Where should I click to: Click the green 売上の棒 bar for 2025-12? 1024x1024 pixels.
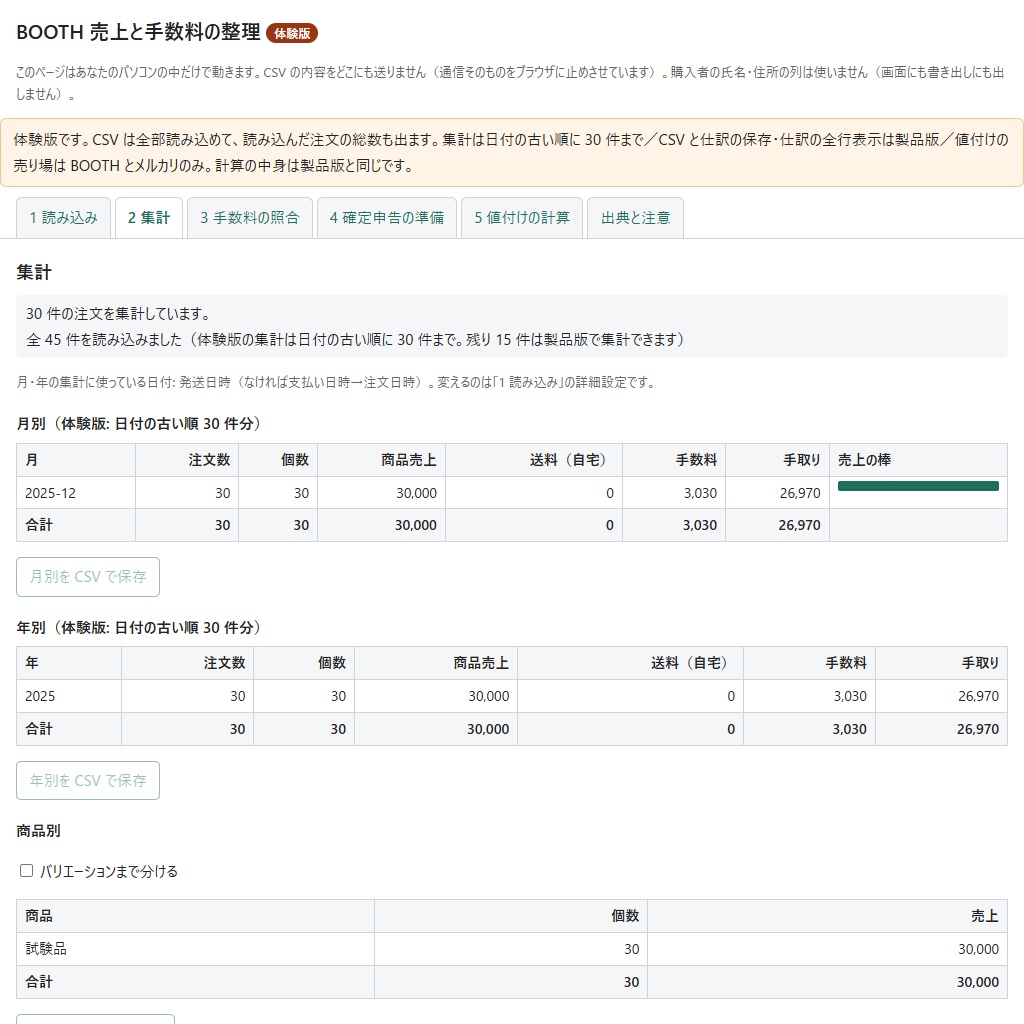pyautogui.click(x=918, y=486)
